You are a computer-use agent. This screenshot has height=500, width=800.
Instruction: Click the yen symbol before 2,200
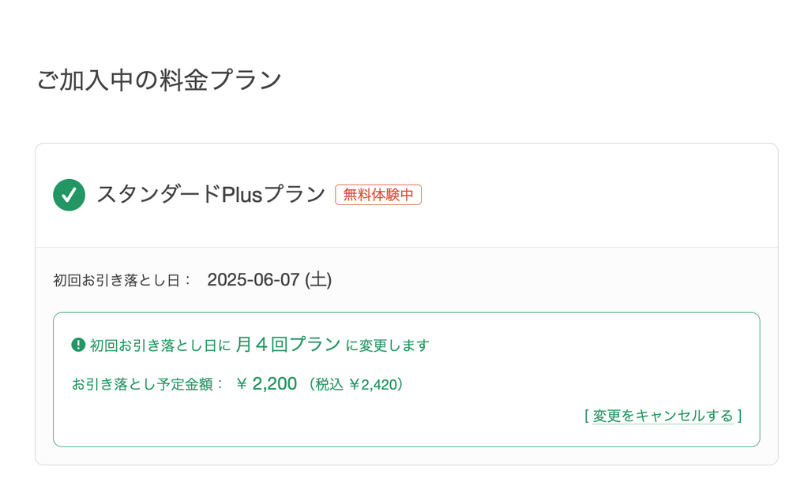click(242, 384)
